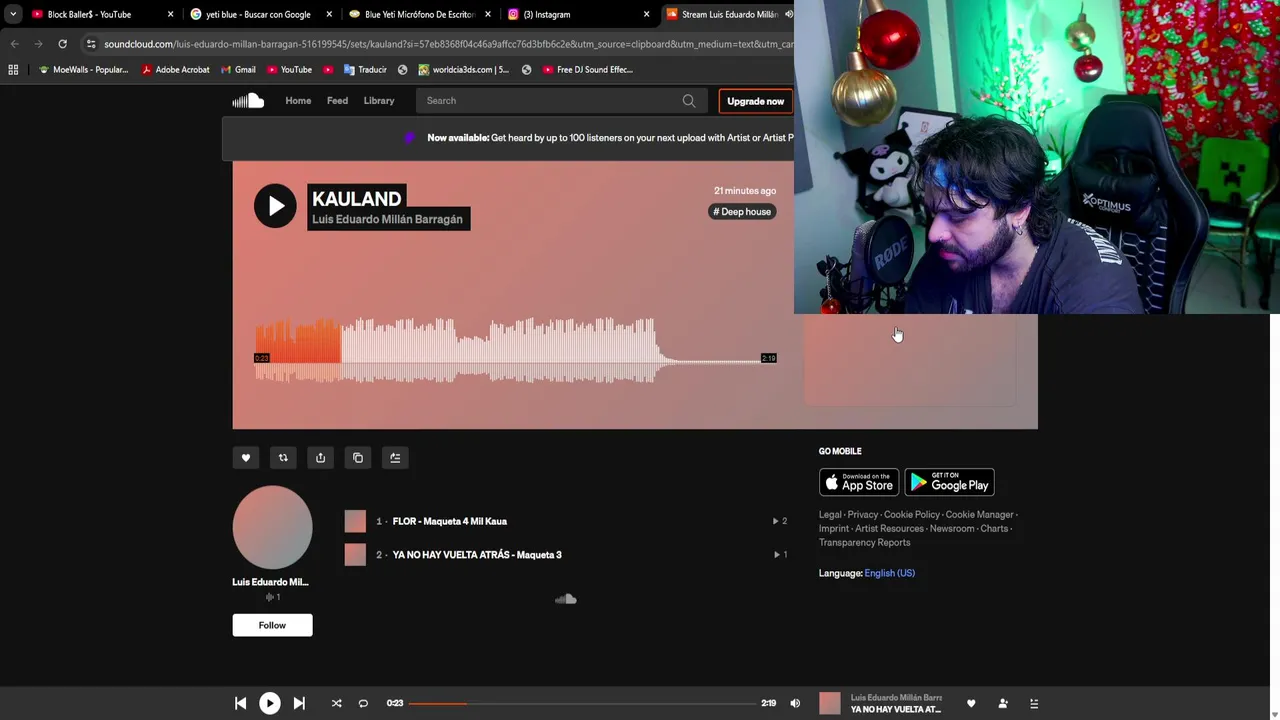This screenshot has height=720, width=1280.
Task: Toggle shuffle in the player bar
Action: [336, 703]
